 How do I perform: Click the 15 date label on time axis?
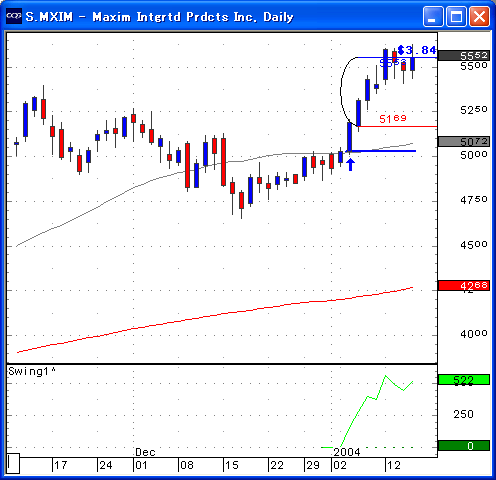(232, 465)
